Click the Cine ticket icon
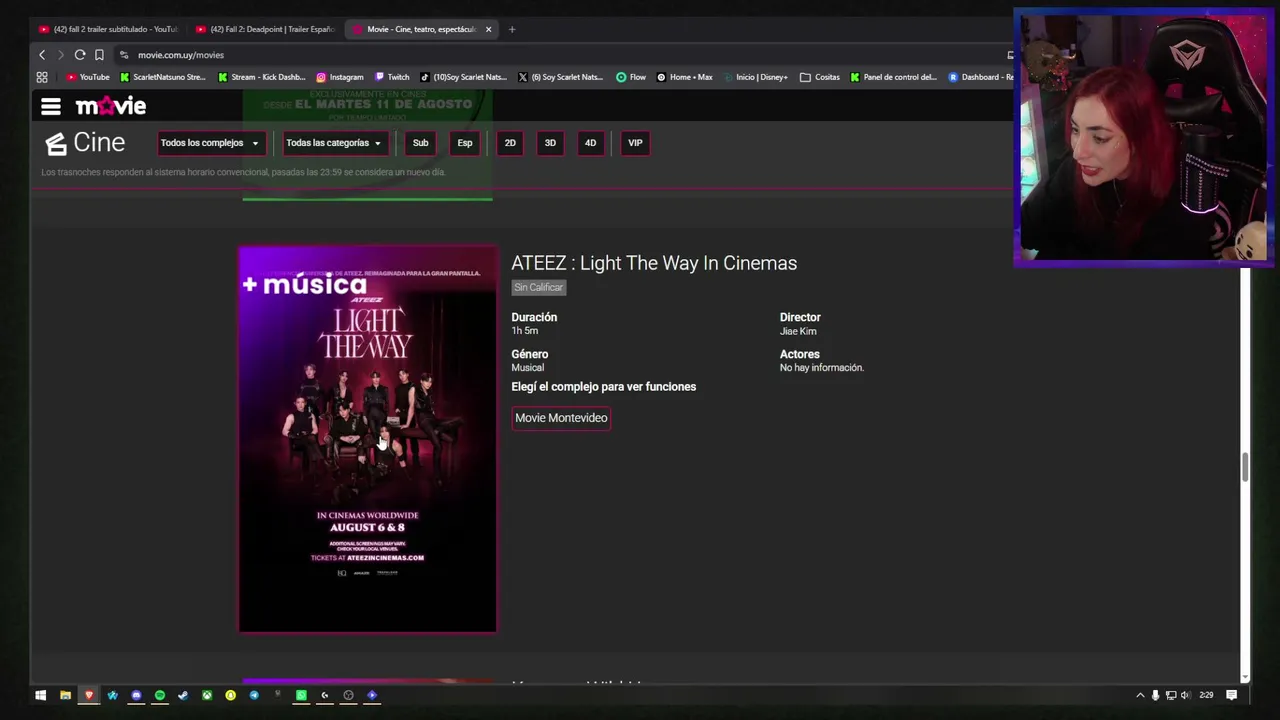Viewport: 1280px width, 720px height. [x=56, y=144]
